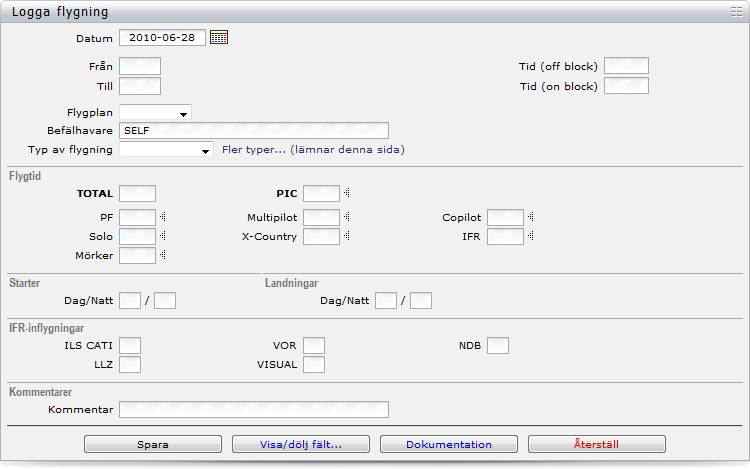Screen dimensions: 750x469
Task: Focus the Tid (on block) field
Action: (626, 86)
